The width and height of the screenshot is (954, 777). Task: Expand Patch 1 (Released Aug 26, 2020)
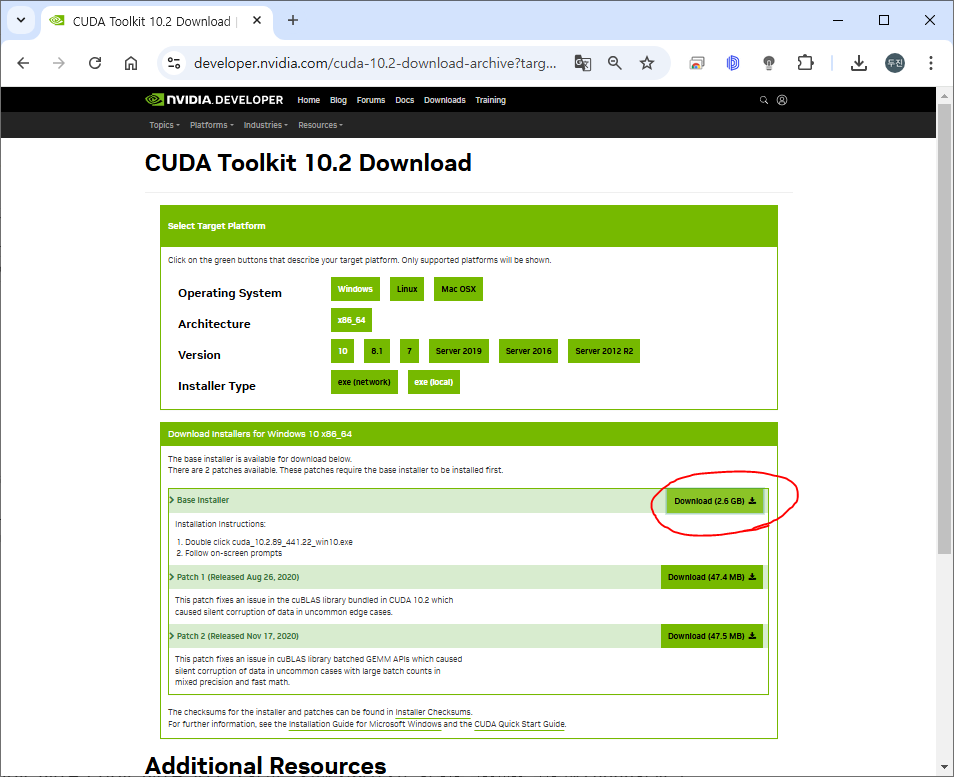234,577
